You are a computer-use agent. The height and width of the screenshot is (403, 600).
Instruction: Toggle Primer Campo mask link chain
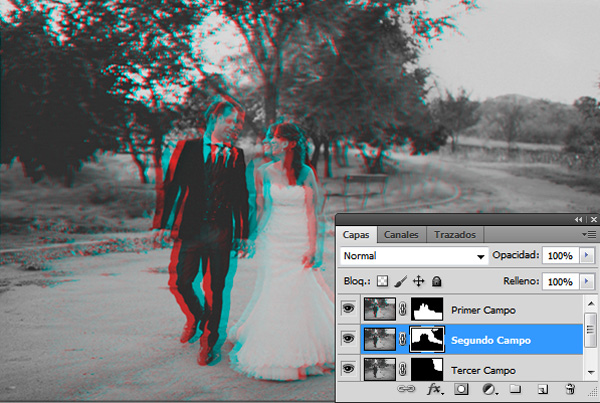click(x=403, y=309)
